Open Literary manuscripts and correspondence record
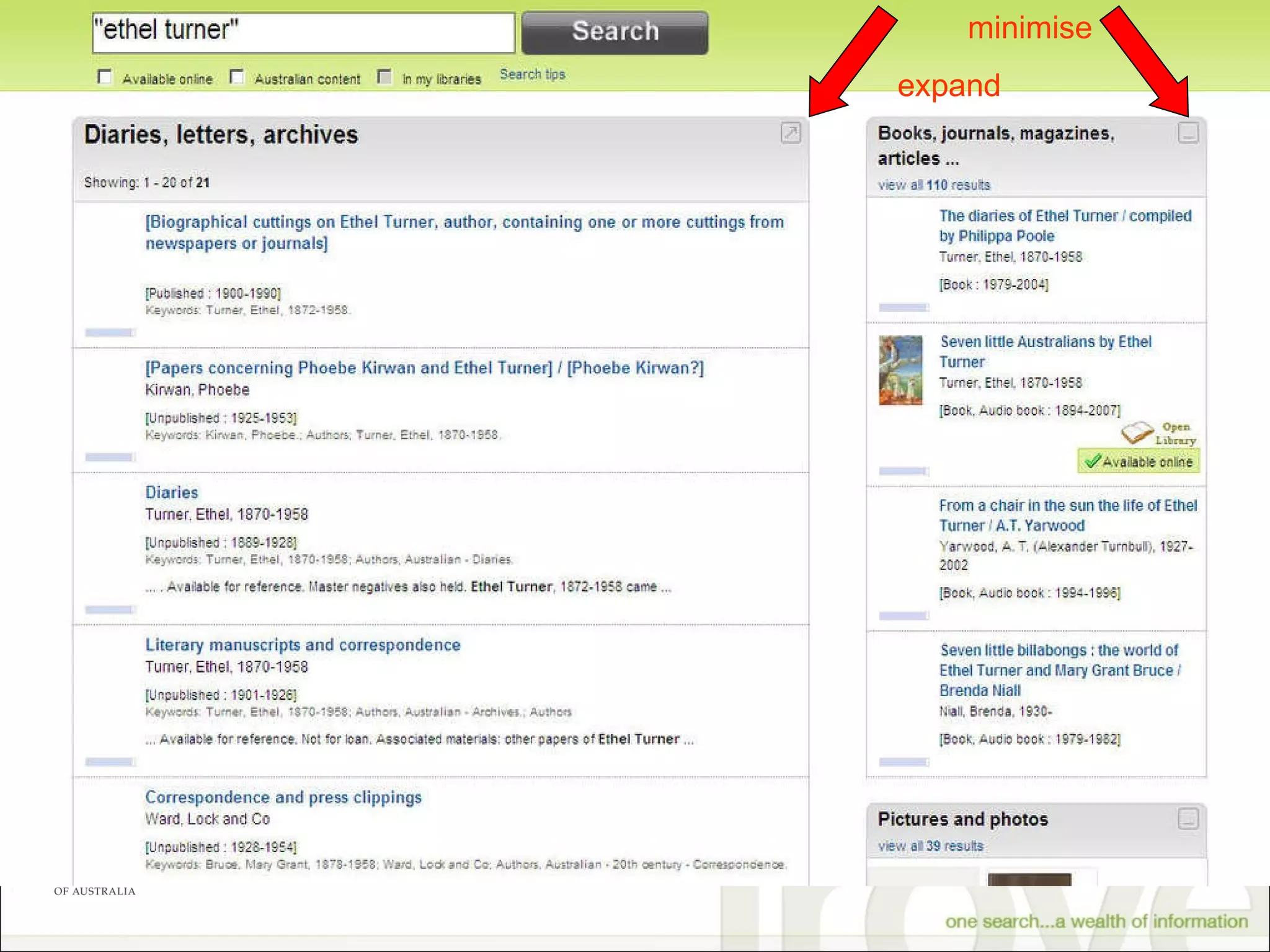This screenshot has width=1270, height=952. (x=303, y=645)
